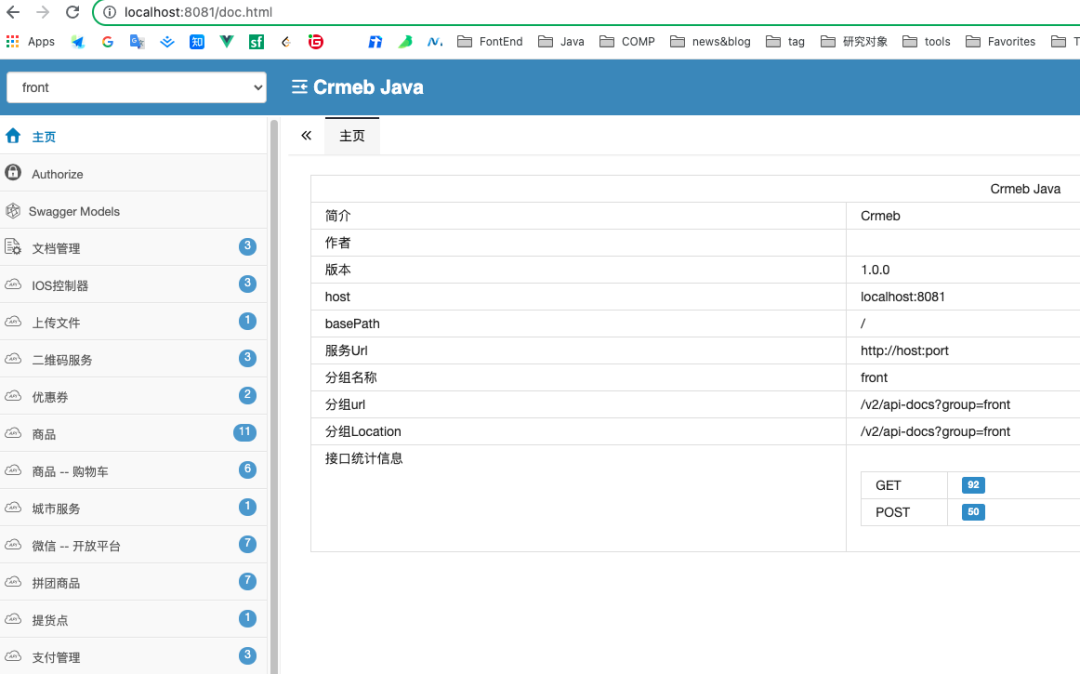
Task: Expand the 微信 -- 开放平台 group
Action: (x=76, y=546)
